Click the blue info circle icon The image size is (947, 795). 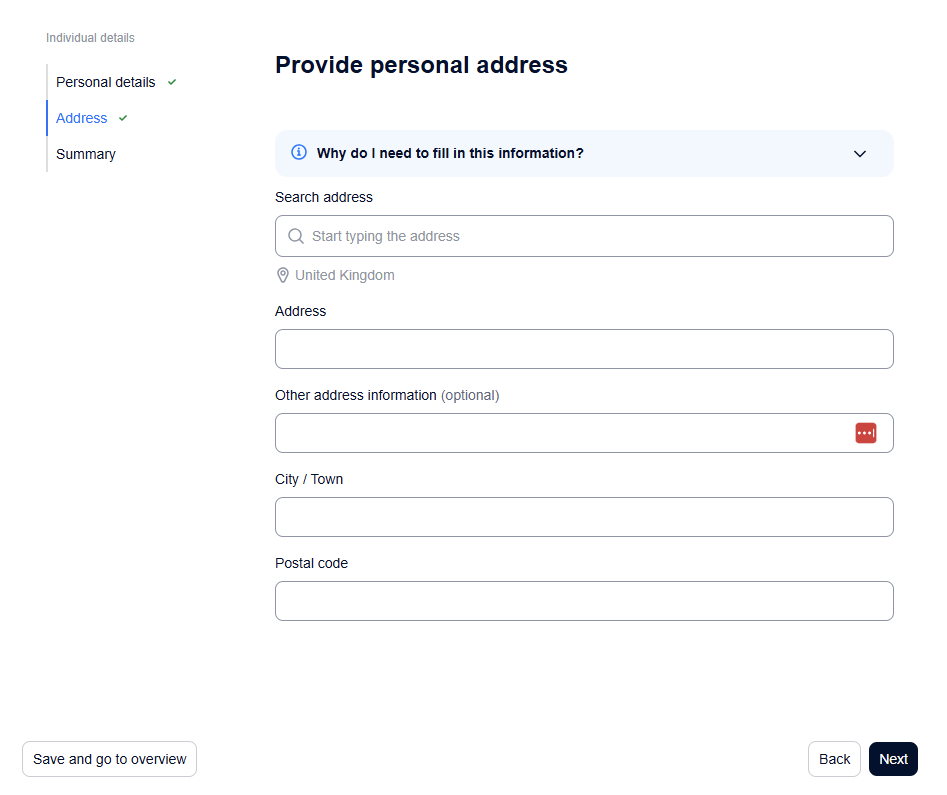click(x=299, y=152)
